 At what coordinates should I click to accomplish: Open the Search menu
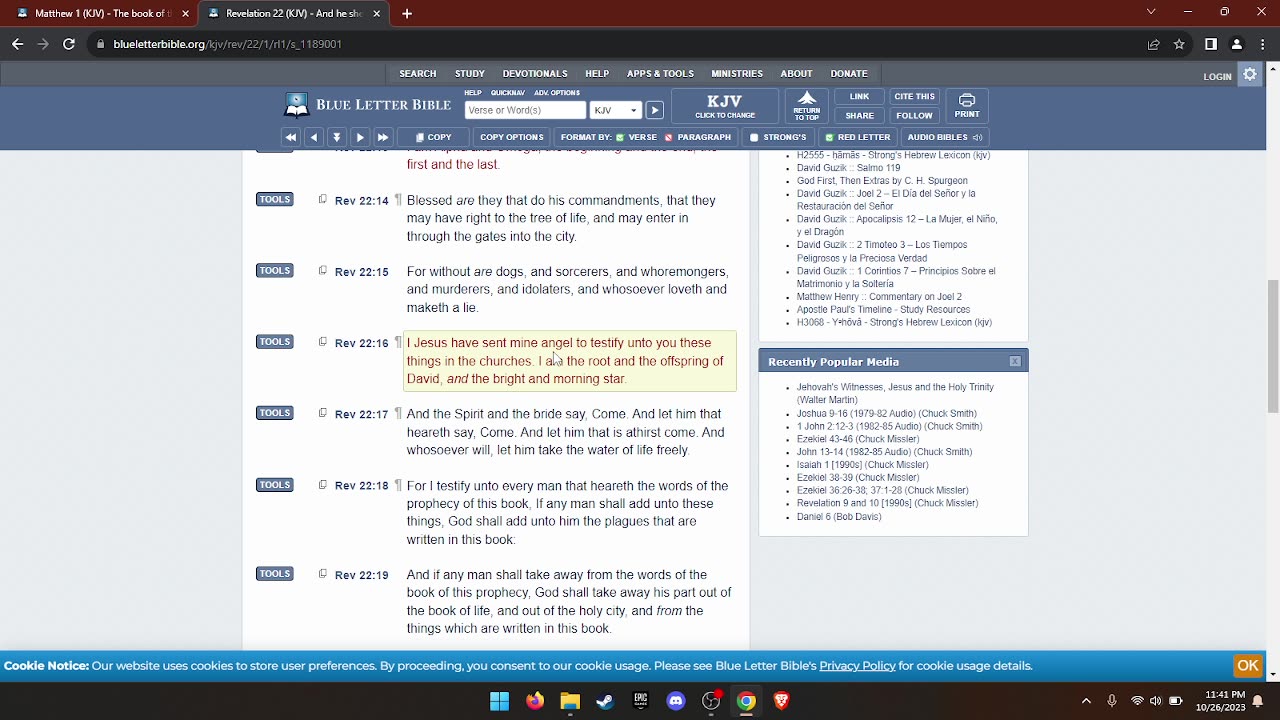tap(418, 74)
